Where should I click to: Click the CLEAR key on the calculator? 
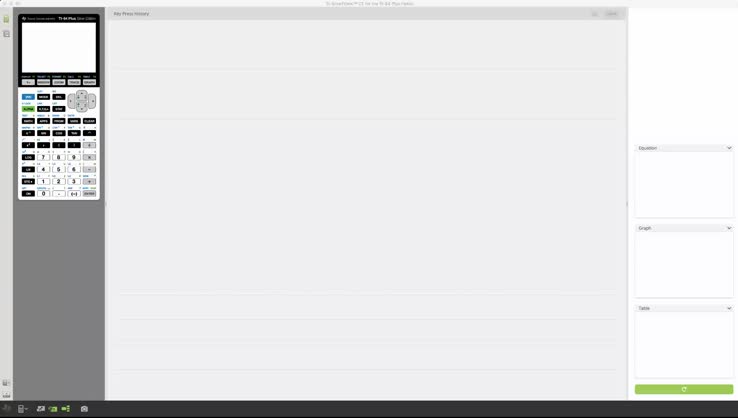[89, 121]
